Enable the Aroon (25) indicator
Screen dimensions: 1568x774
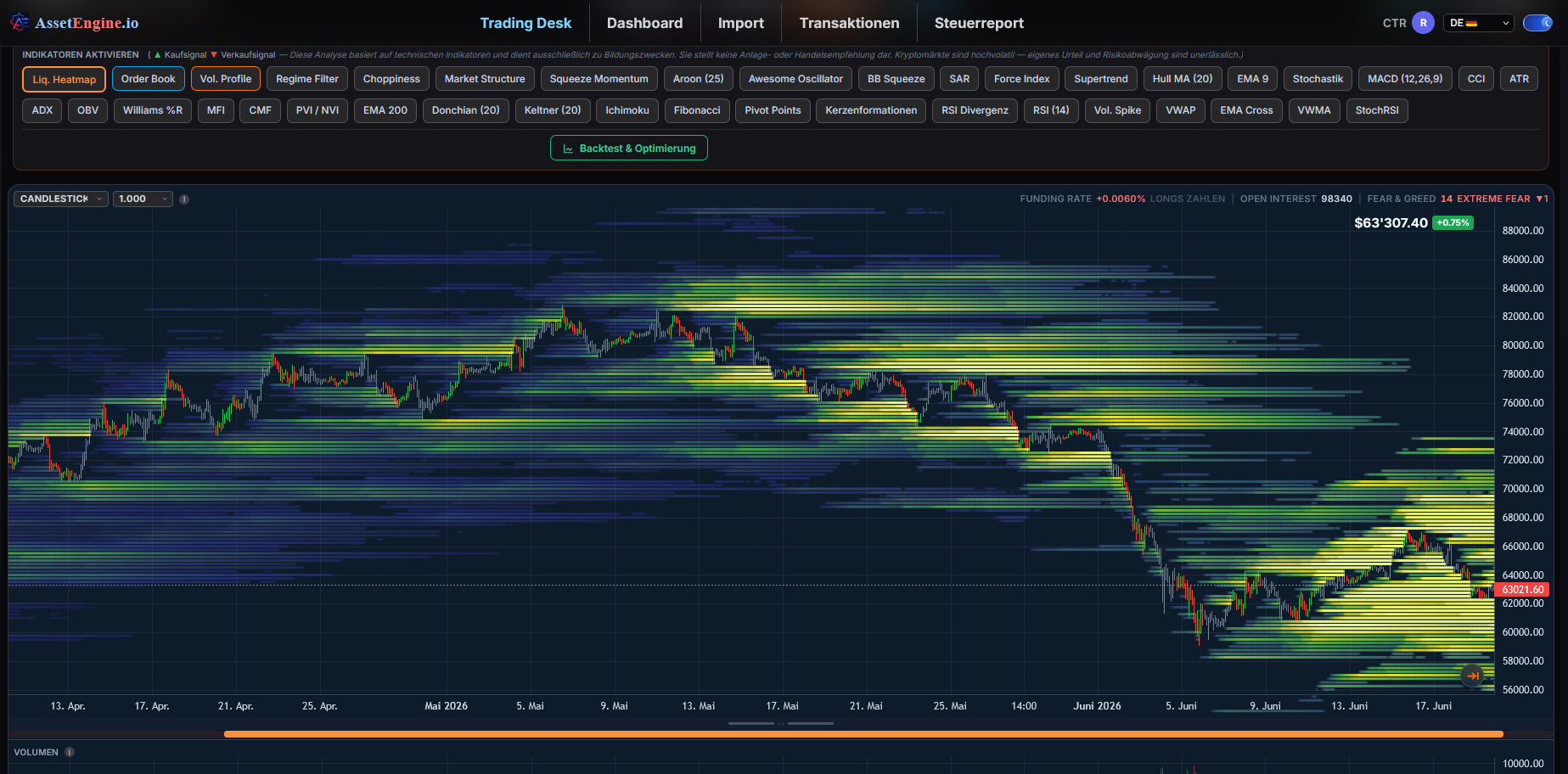point(699,79)
